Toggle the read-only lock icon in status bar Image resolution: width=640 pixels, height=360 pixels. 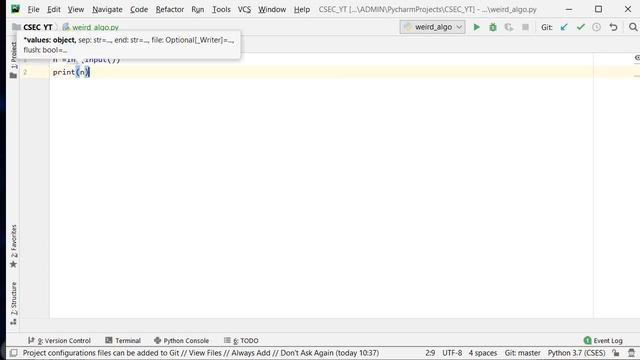point(616,353)
